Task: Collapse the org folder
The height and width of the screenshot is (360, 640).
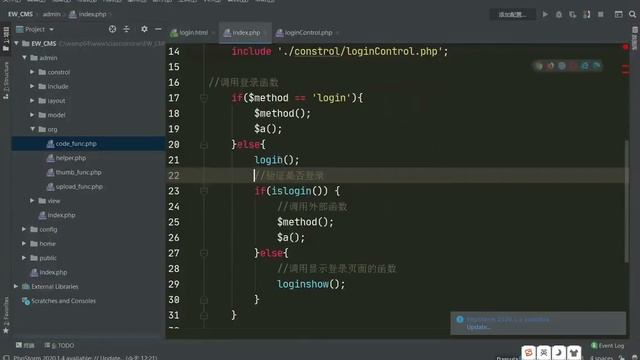Action: click(32, 129)
